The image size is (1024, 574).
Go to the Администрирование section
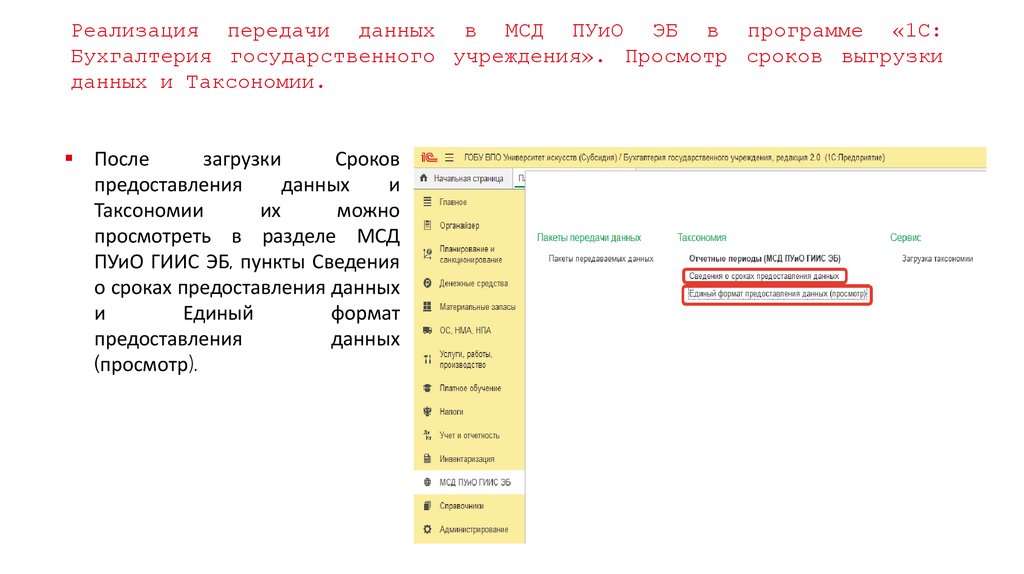click(473, 529)
